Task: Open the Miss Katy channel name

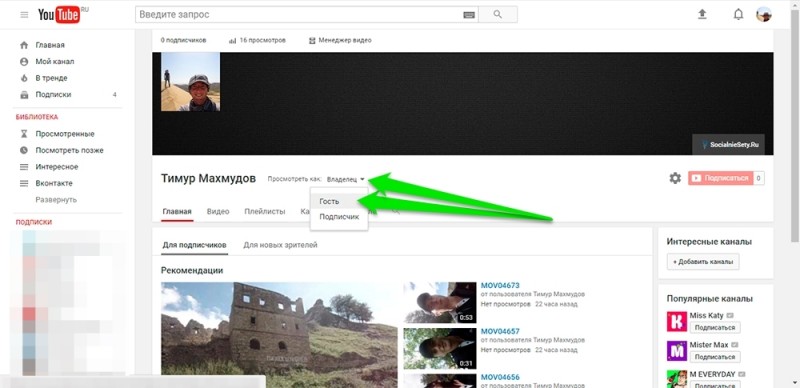Action: [x=706, y=316]
